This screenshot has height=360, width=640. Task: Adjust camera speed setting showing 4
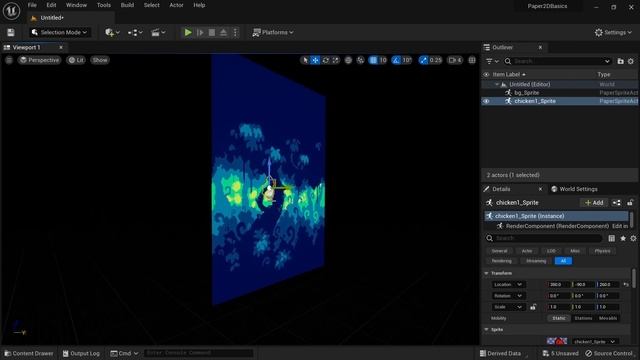point(455,60)
